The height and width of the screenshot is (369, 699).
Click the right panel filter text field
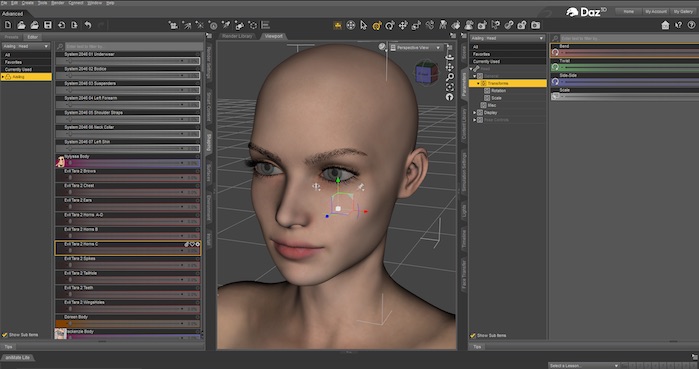[x=629, y=38]
